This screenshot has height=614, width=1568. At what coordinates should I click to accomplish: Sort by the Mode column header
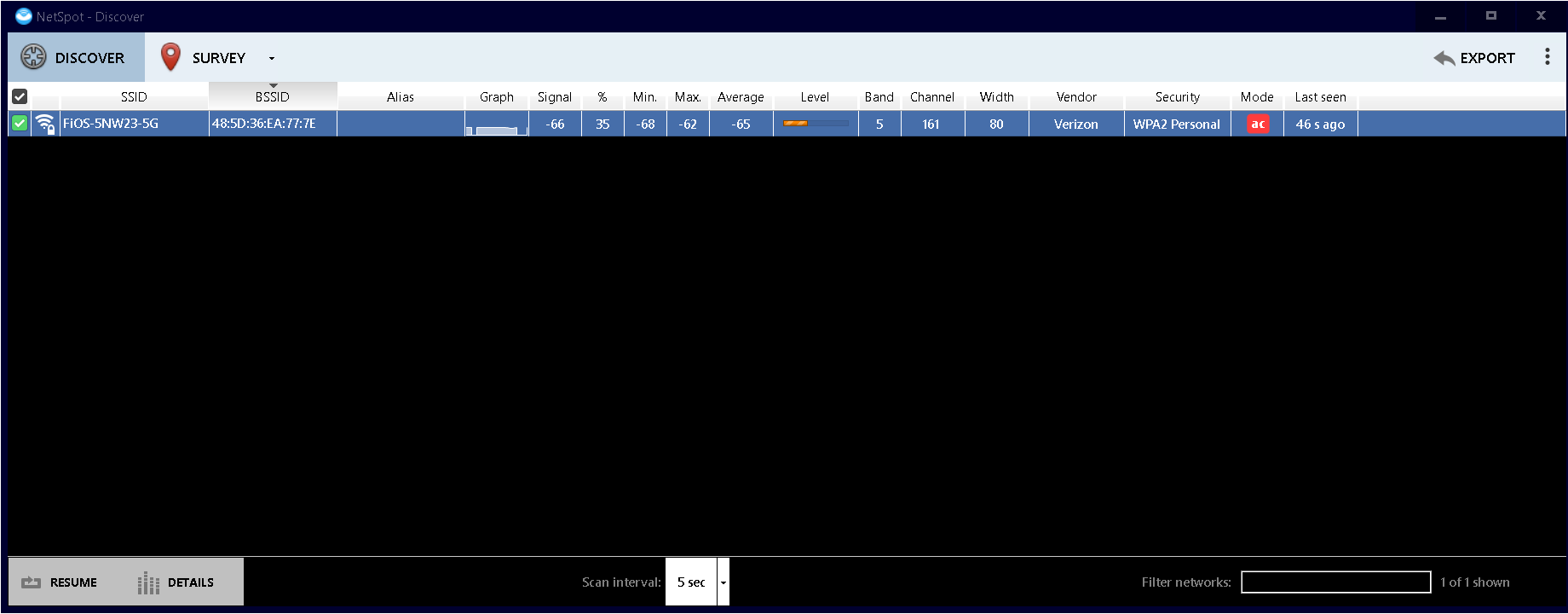pyautogui.click(x=1257, y=97)
